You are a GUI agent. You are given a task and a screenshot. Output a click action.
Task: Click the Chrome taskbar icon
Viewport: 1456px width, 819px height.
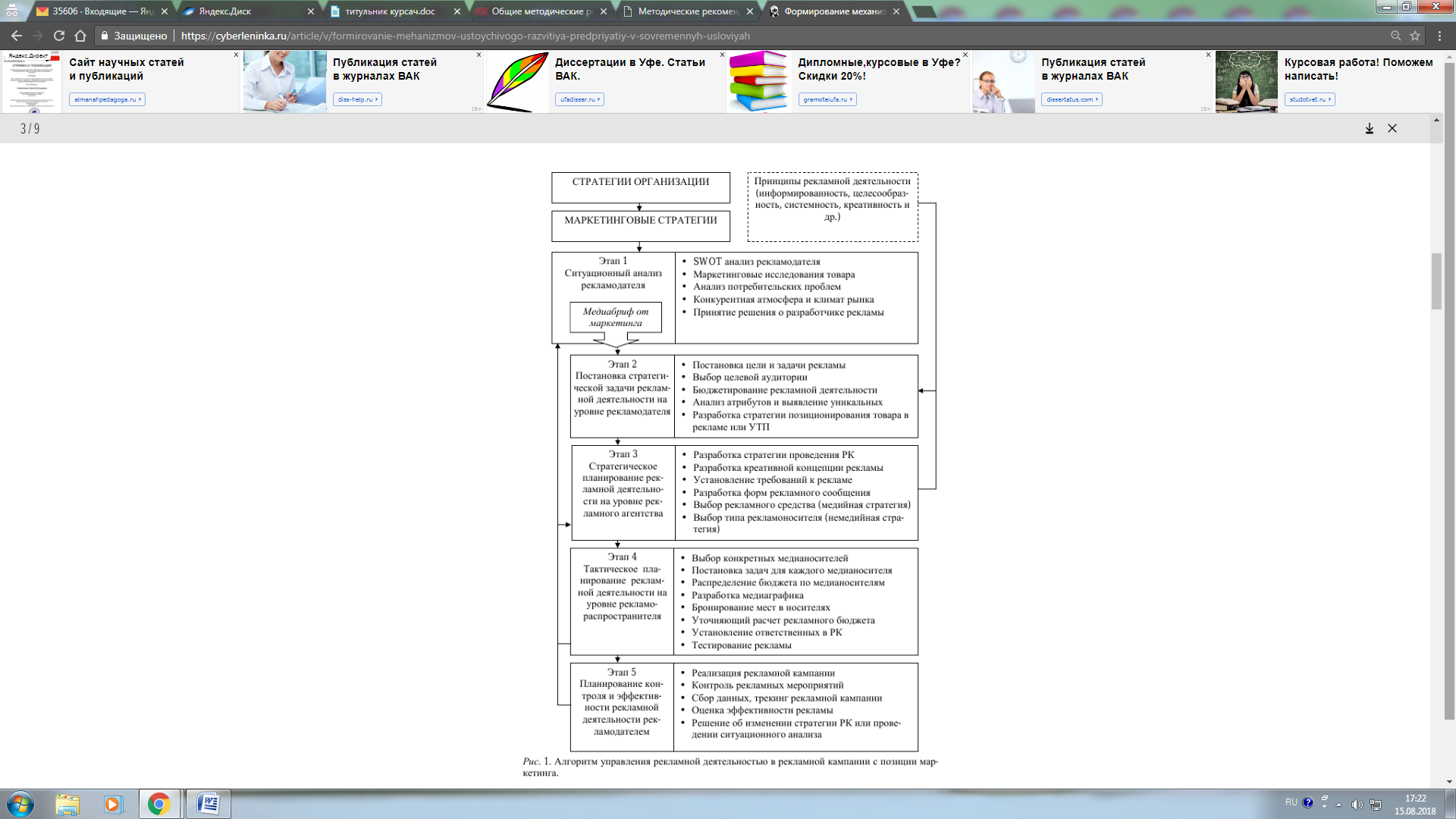click(x=159, y=804)
